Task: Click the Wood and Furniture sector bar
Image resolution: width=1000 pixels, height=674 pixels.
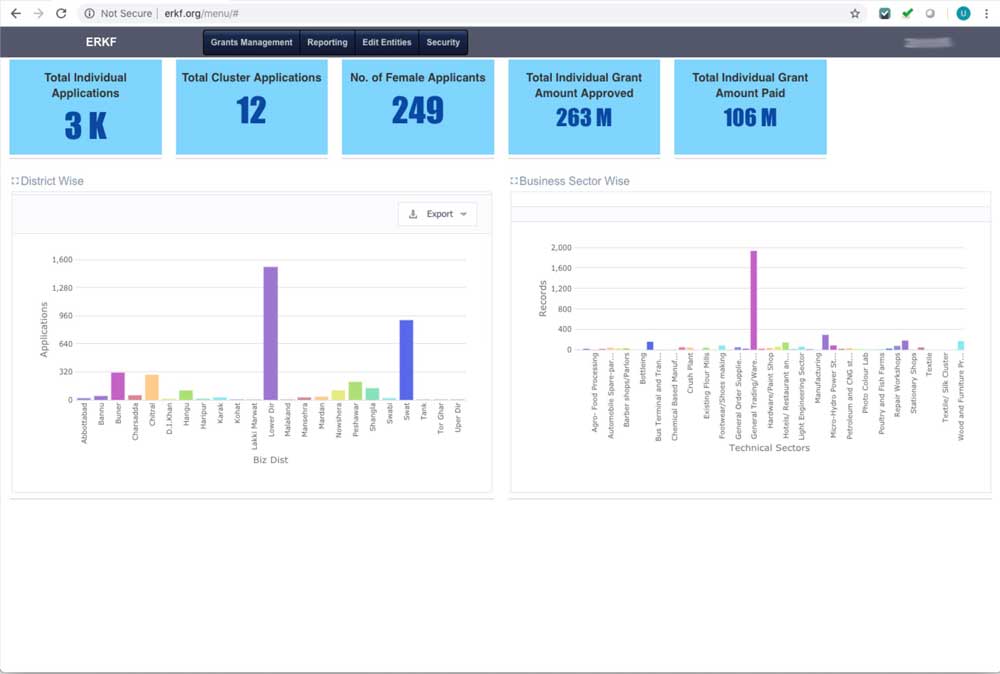Action: 961,346
